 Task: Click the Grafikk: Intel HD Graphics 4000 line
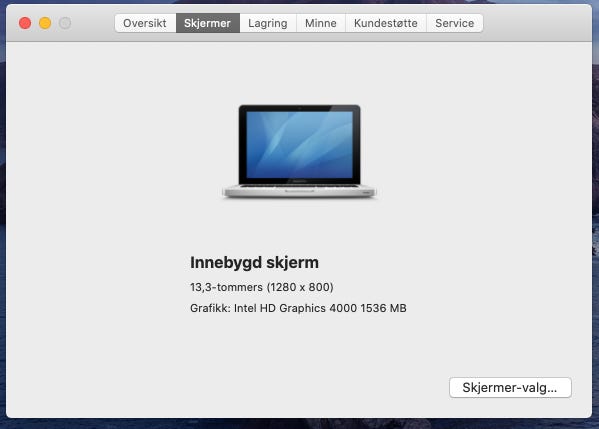click(x=298, y=308)
